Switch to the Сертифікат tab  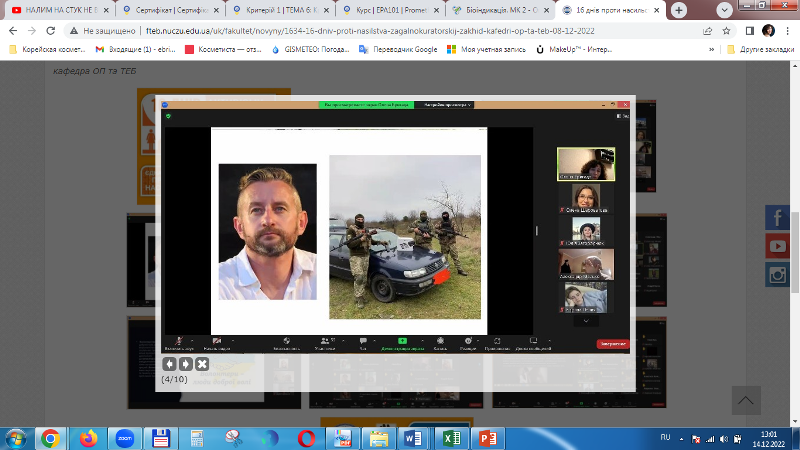pyautogui.click(x=171, y=10)
